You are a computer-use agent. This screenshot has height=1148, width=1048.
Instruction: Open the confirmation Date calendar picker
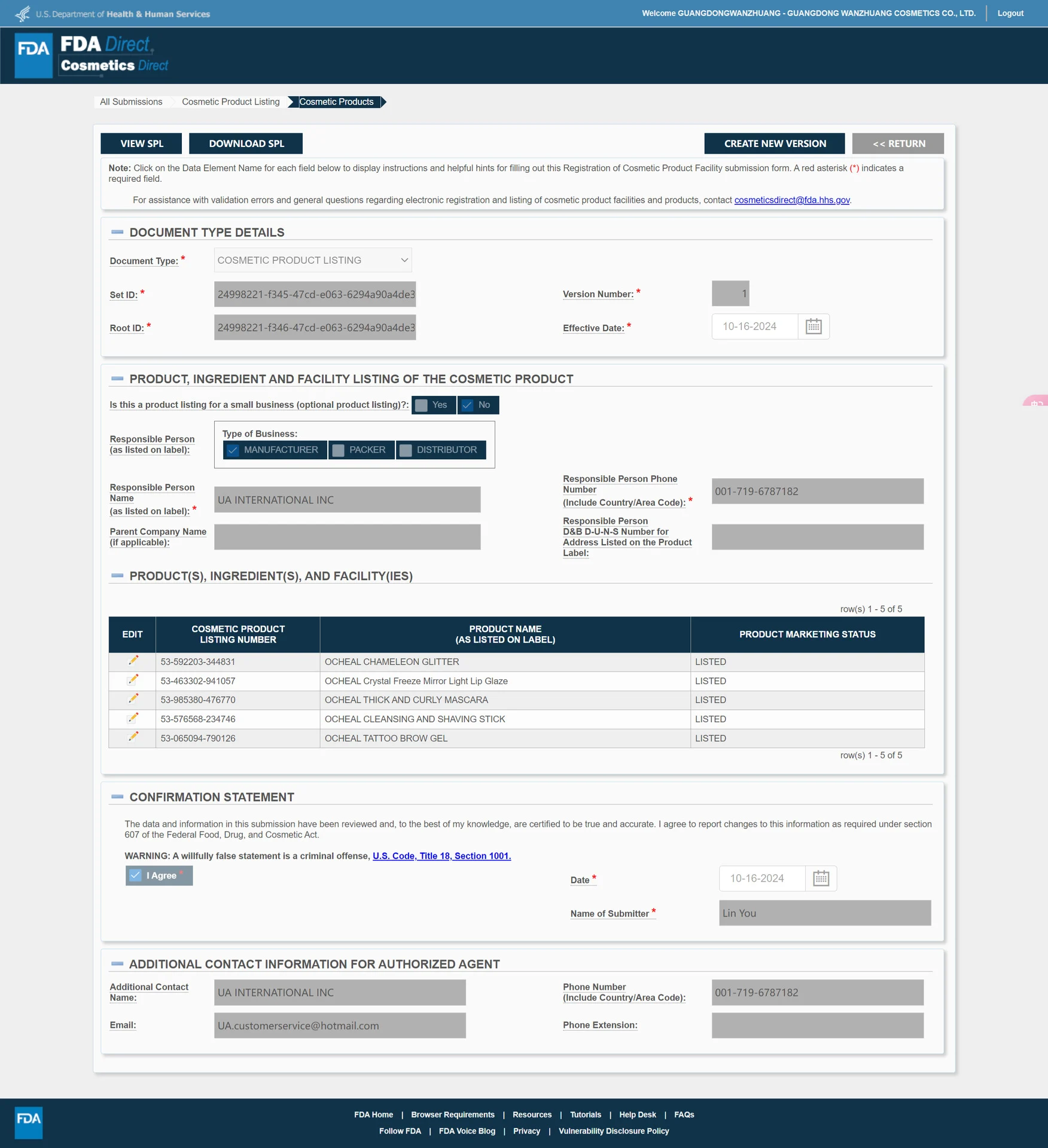pos(821,878)
